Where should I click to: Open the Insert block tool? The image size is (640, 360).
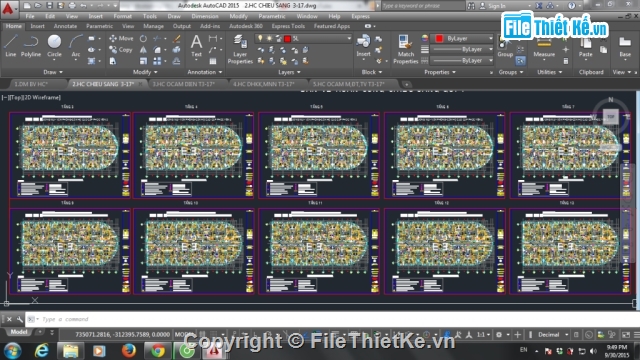363,46
